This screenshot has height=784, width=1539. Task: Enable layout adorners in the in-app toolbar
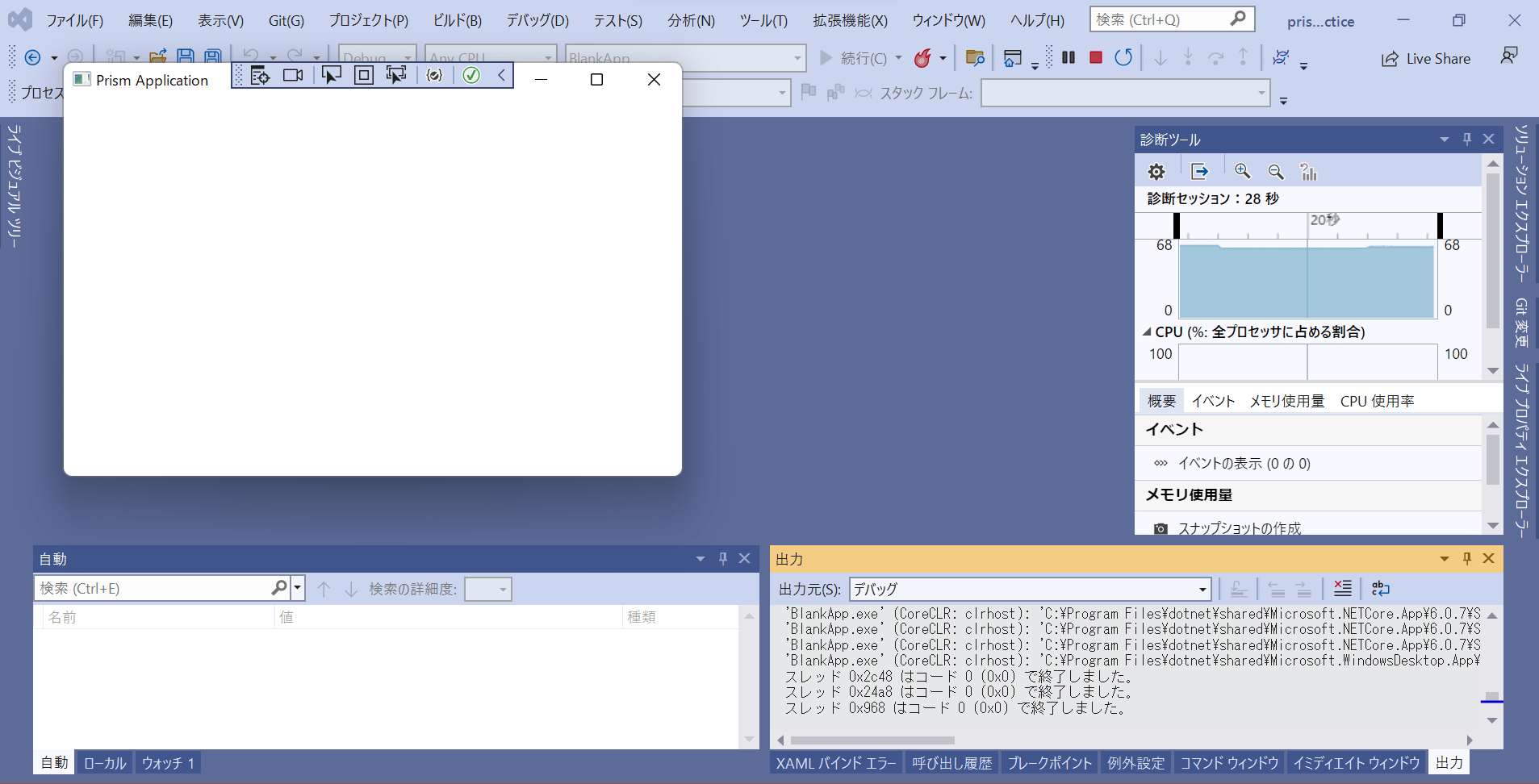pos(364,75)
